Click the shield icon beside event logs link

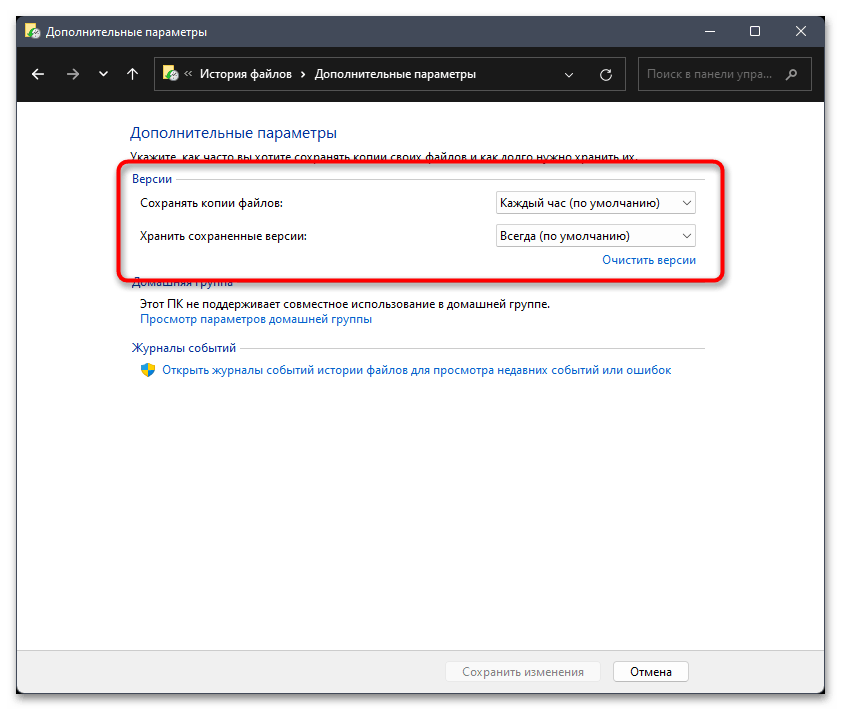[147, 370]
